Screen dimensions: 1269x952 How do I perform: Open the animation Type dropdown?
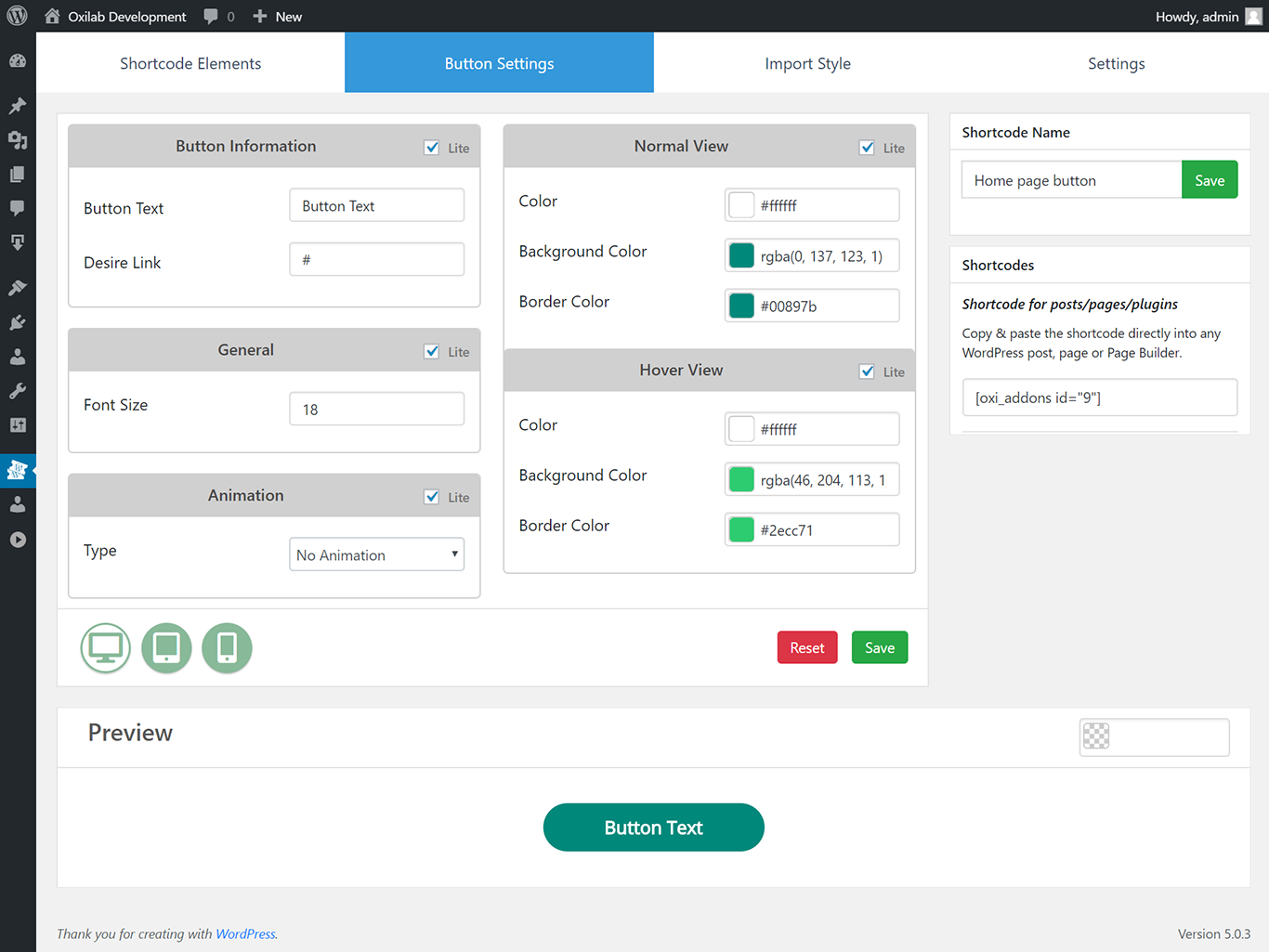click(376, 554)
